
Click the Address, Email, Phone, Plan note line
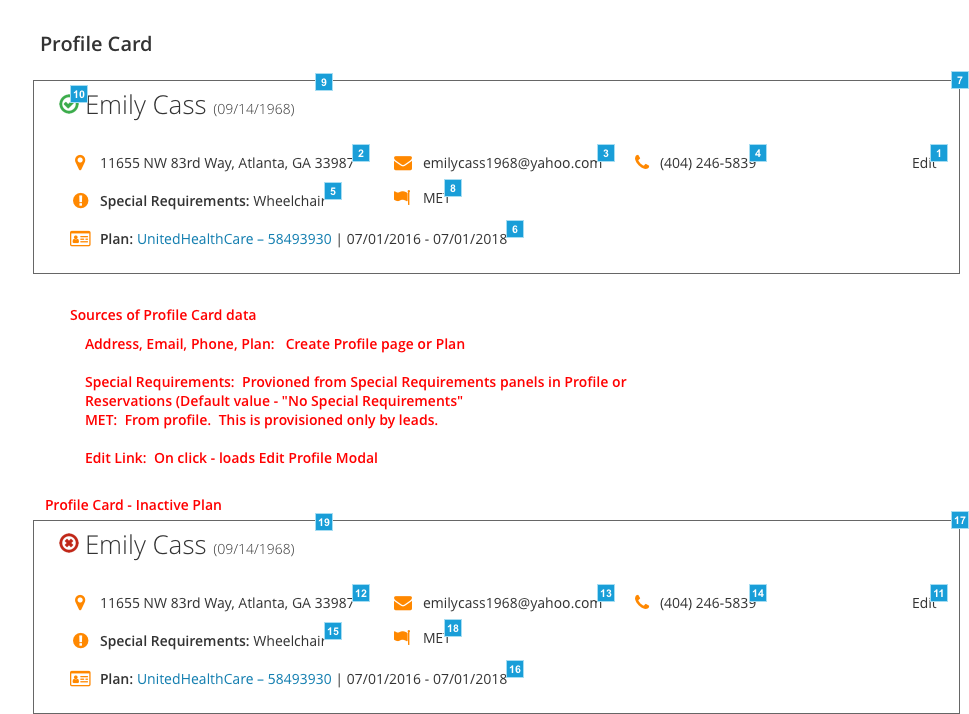pyautogui.click(x=275, y=344)
